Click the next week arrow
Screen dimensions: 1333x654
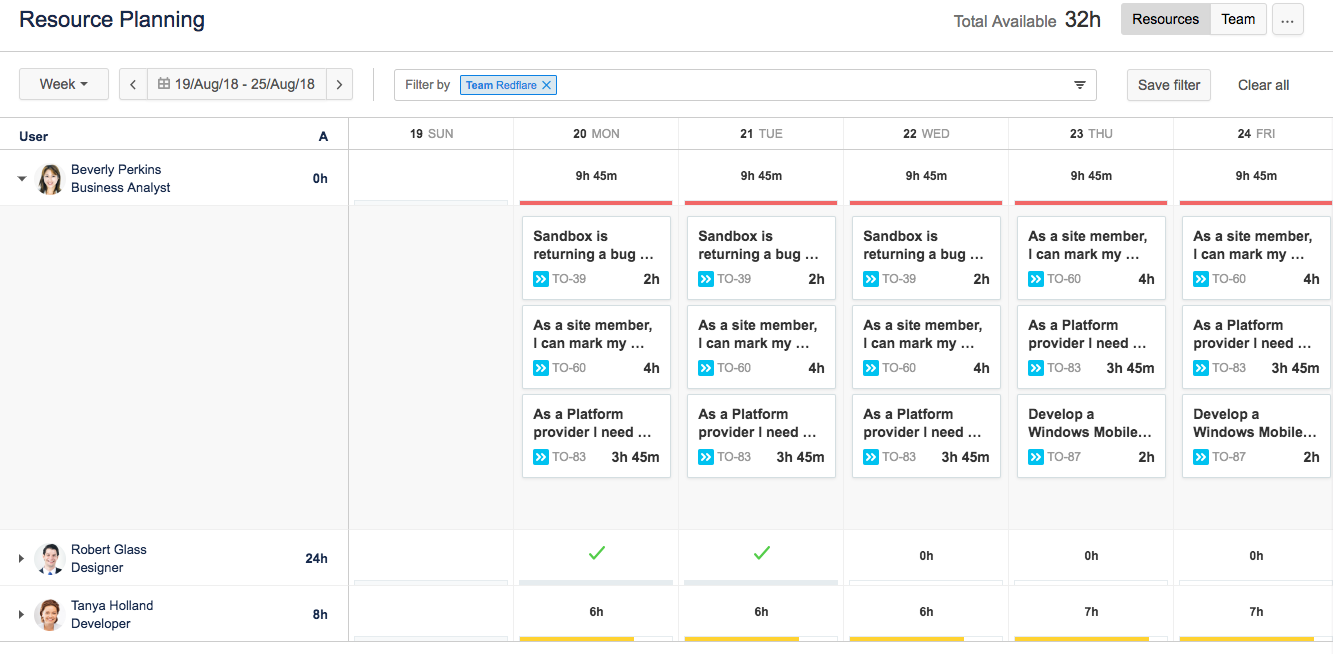coord(339,83)
